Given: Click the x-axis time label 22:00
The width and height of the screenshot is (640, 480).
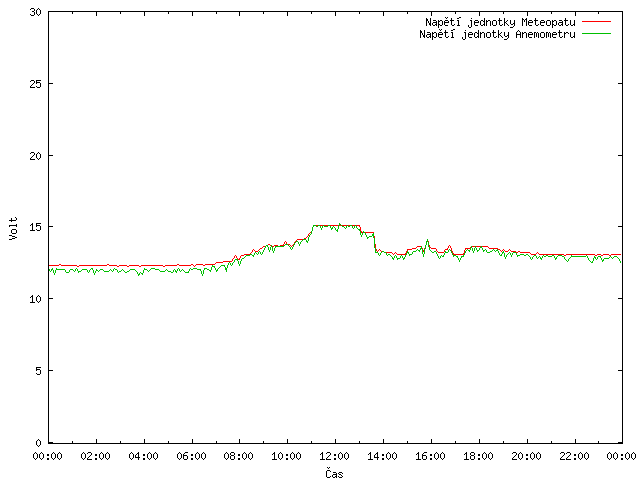Looking at the screenshot, I should pos(574,456).
